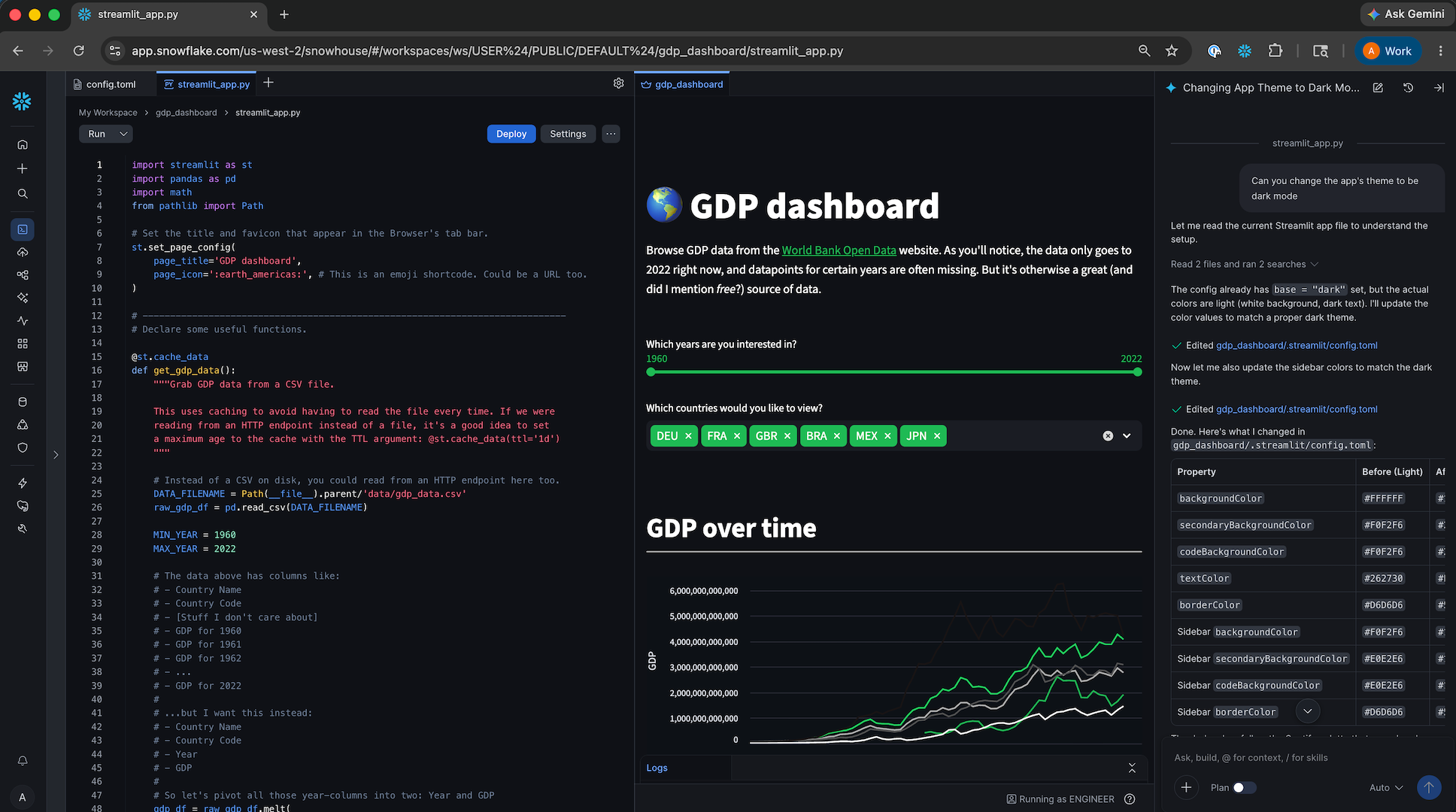Expand the file explorer side panel chevron

[56, 455]
